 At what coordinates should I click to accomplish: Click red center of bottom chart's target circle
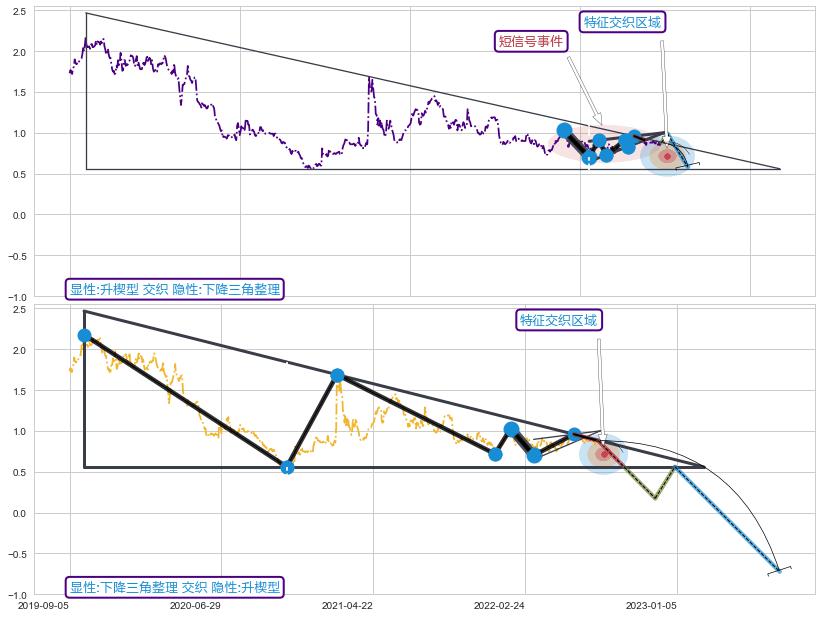pos(603,454)
